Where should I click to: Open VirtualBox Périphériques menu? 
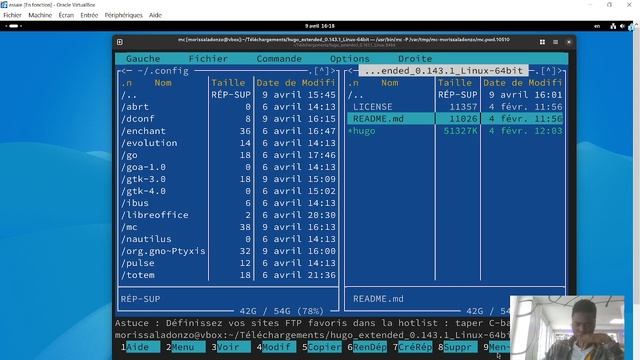click(123, 15)
